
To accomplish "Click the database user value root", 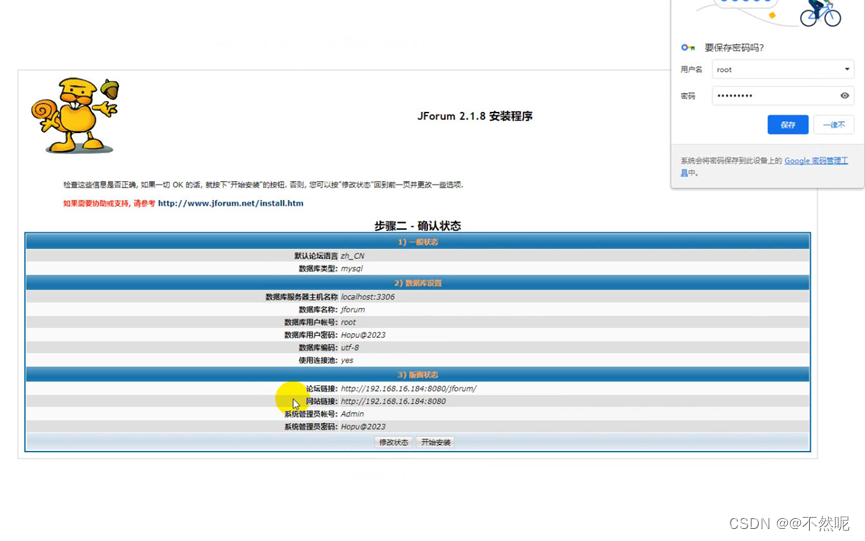I will point(348,322).
